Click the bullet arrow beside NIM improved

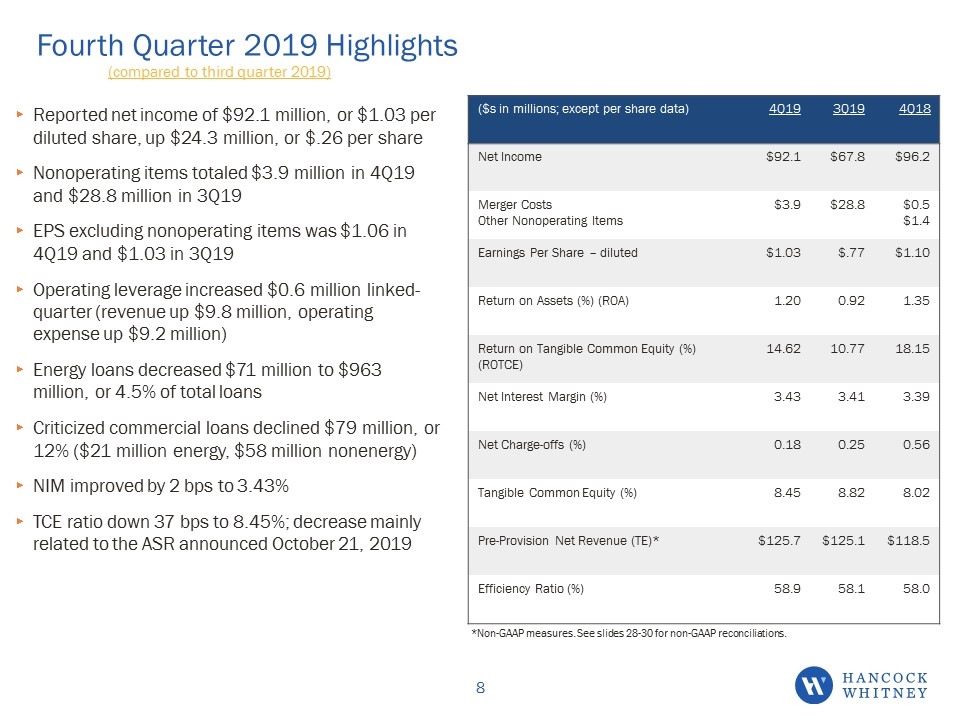(20, 486)
